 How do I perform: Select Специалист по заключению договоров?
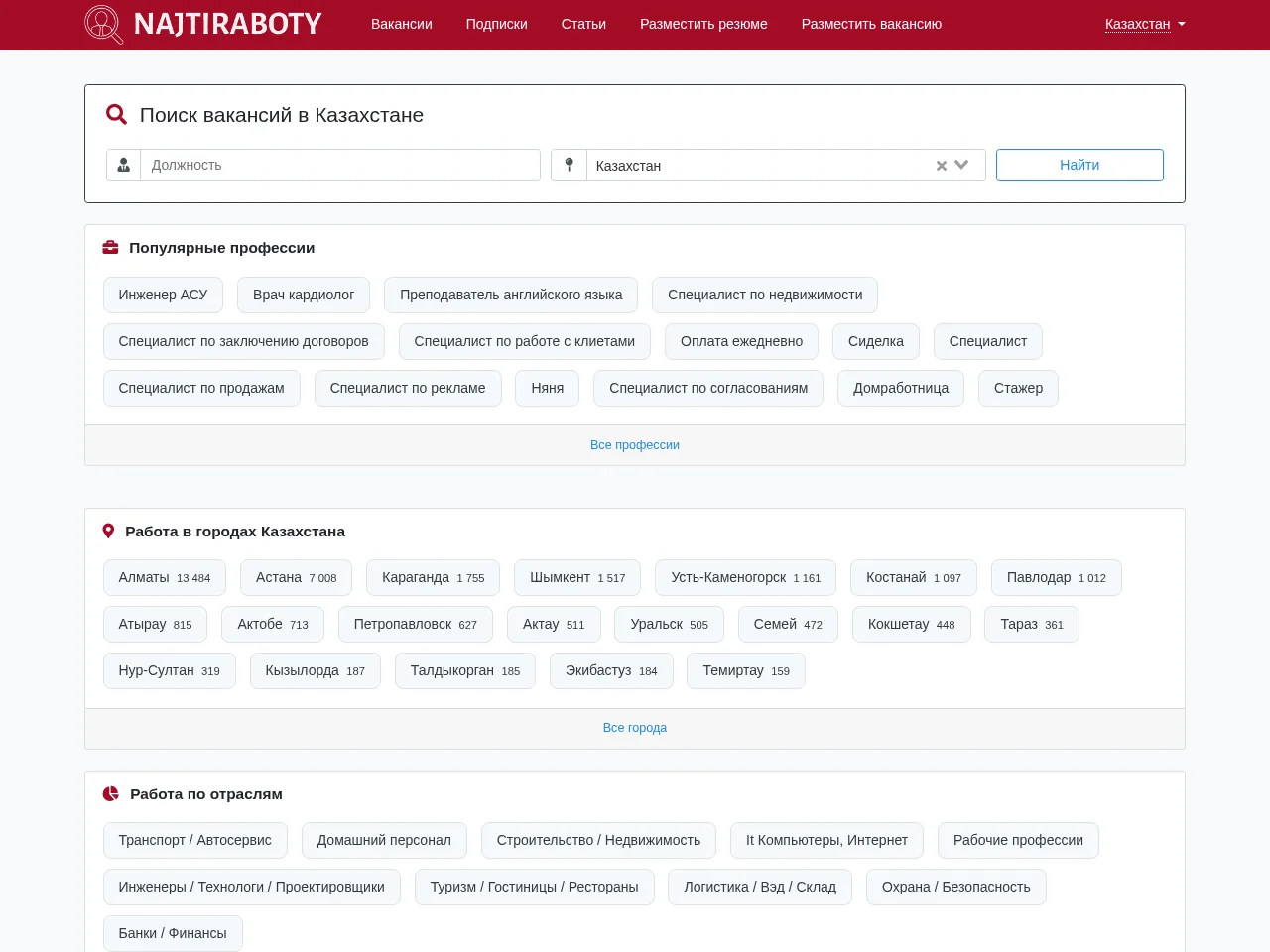pyautogui.click(x=244, y=341)
